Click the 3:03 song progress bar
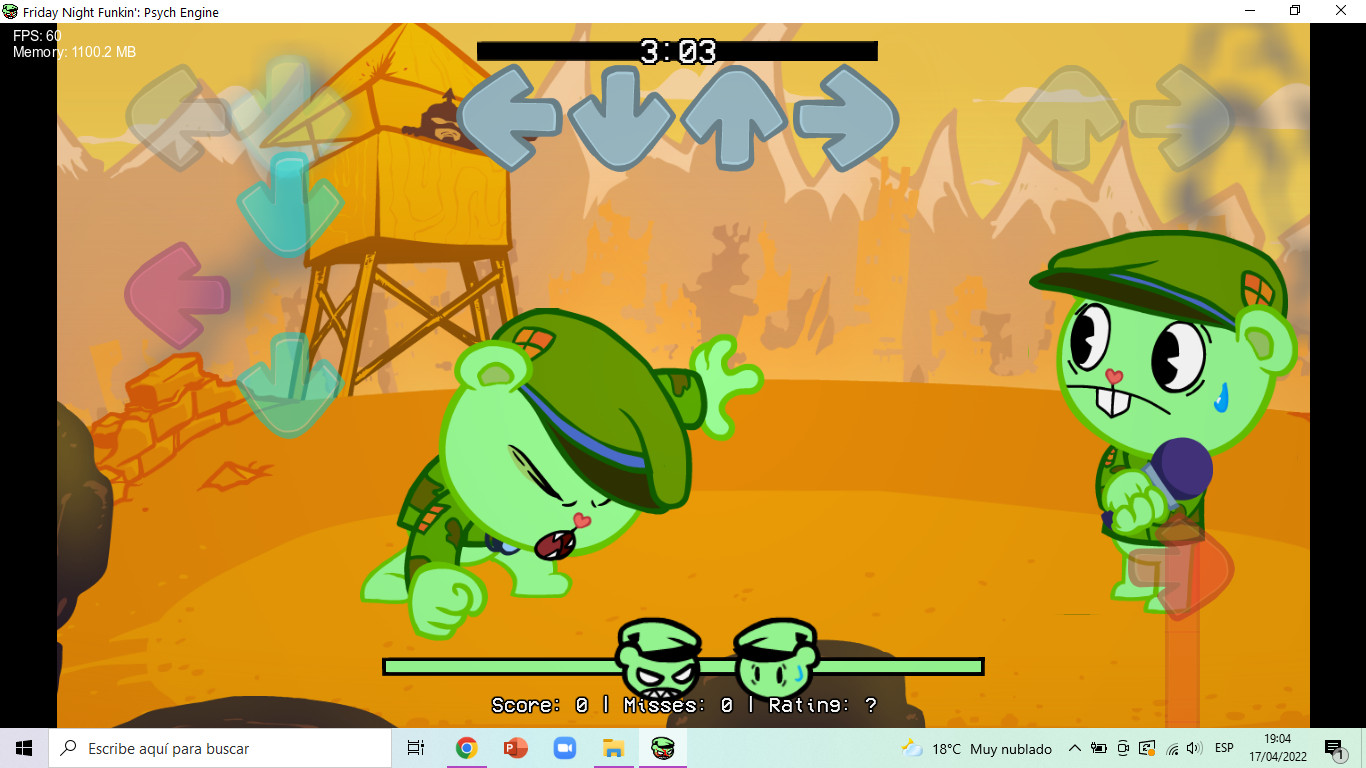 pyautogui.click(x=678, y=50)
